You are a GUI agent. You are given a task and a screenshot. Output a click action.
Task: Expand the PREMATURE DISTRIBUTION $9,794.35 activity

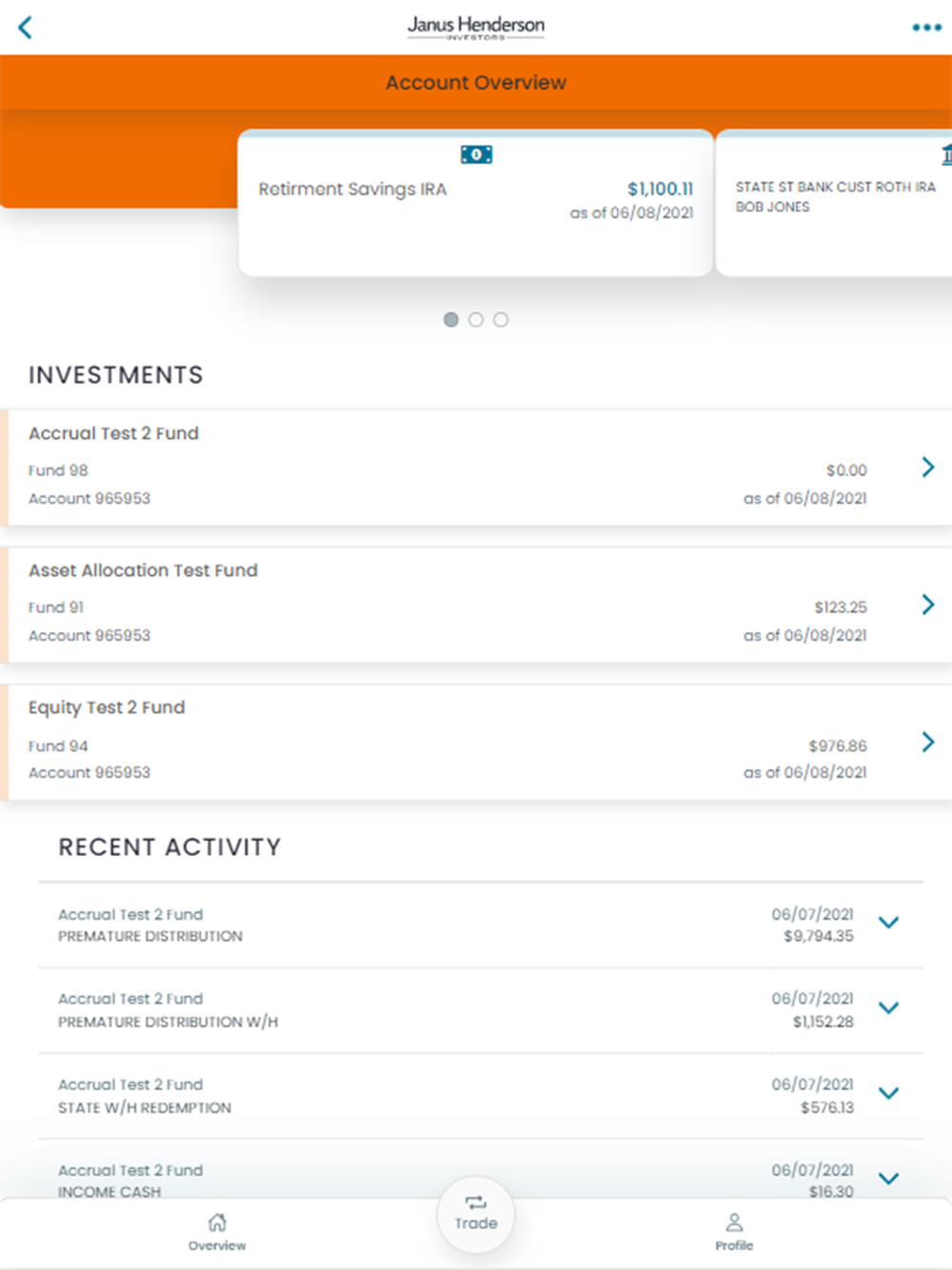point(888,923)
